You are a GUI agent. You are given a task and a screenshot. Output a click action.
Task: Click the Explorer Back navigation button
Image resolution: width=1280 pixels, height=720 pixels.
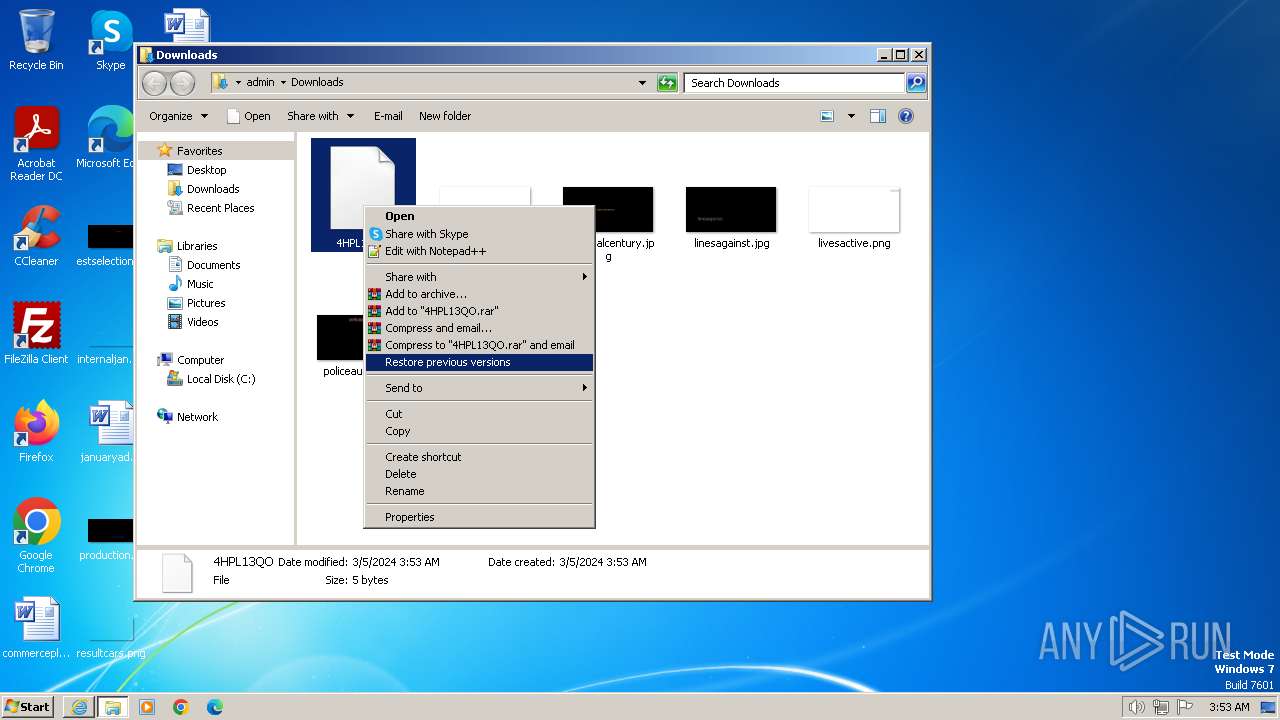tap(154, 83)
